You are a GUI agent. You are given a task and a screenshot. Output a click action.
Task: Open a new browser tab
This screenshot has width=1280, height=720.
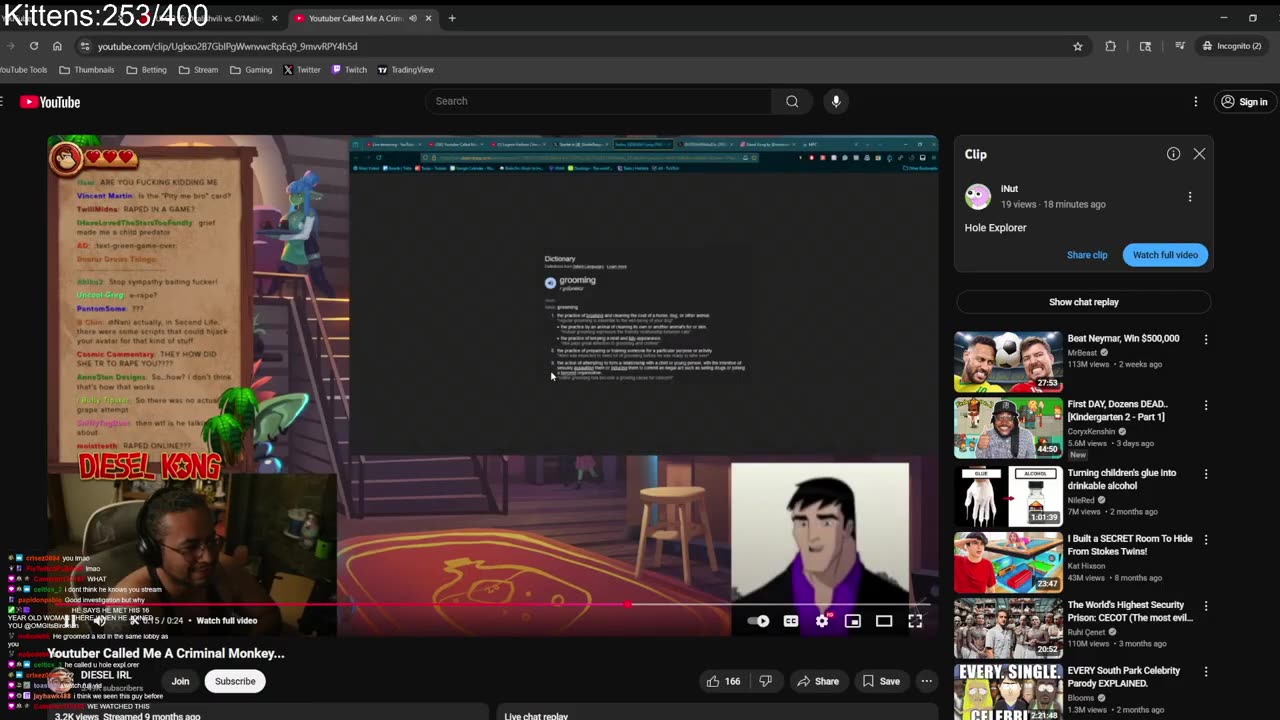pos(452,18)
